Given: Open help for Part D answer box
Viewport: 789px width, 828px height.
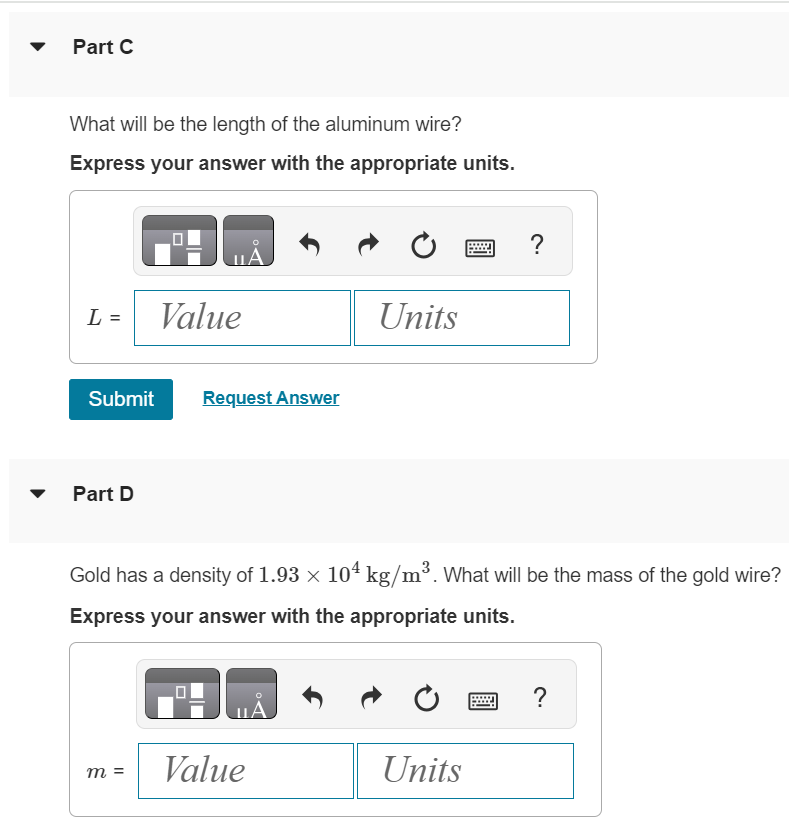Looking at the screenshot, I should point(540,697).
